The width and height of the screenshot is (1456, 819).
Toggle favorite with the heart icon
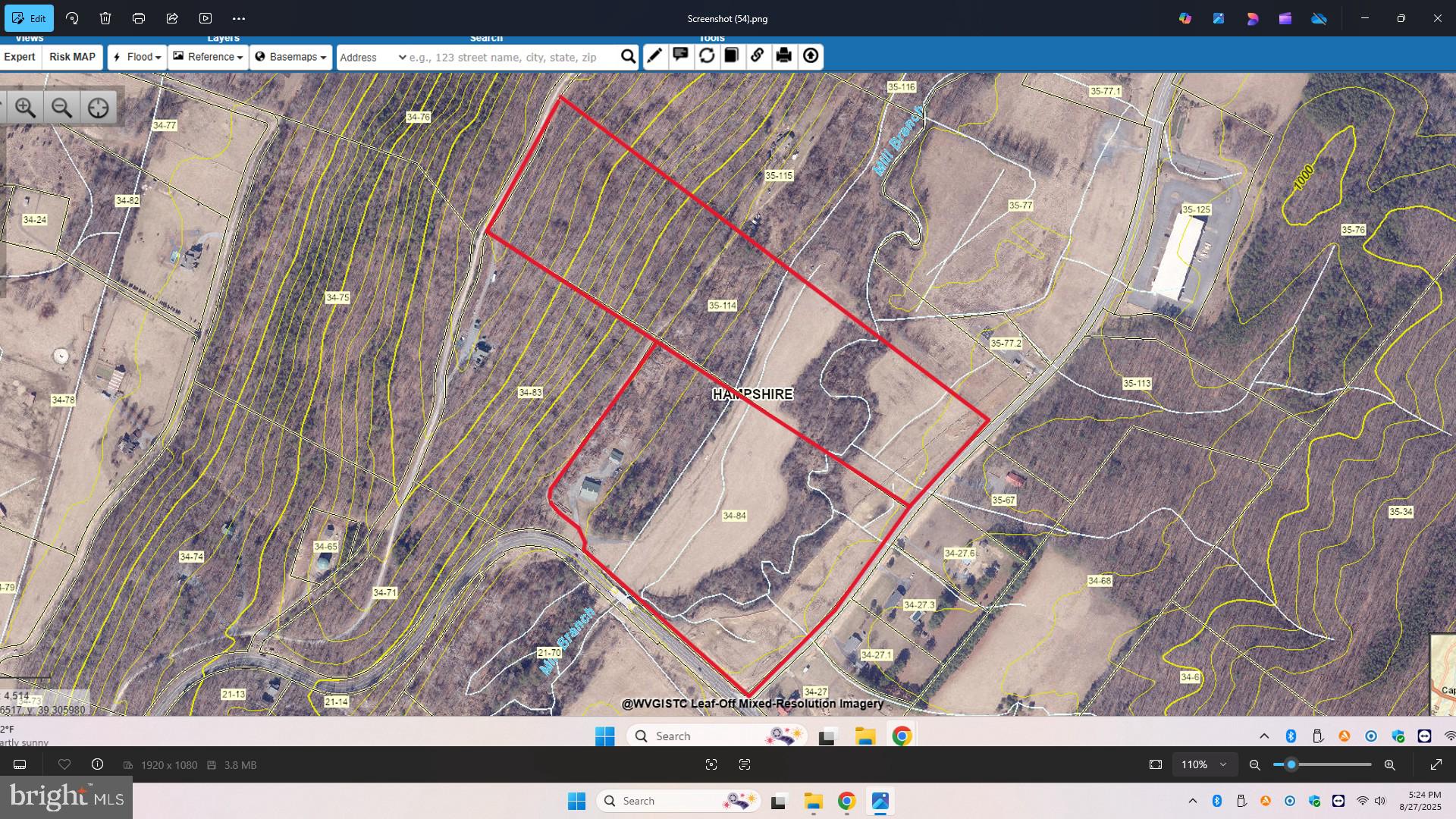[64, 764]
